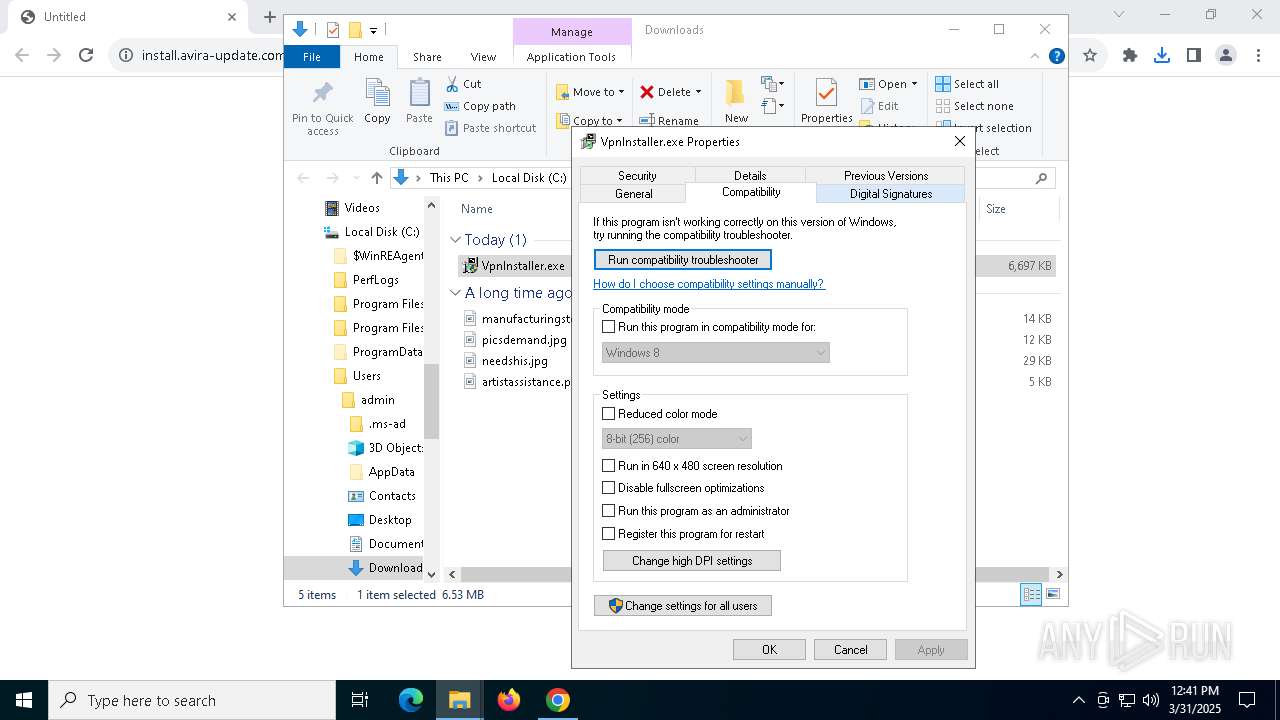Open the View ribbon tab

pyautogui.click(x=483, y=57)
